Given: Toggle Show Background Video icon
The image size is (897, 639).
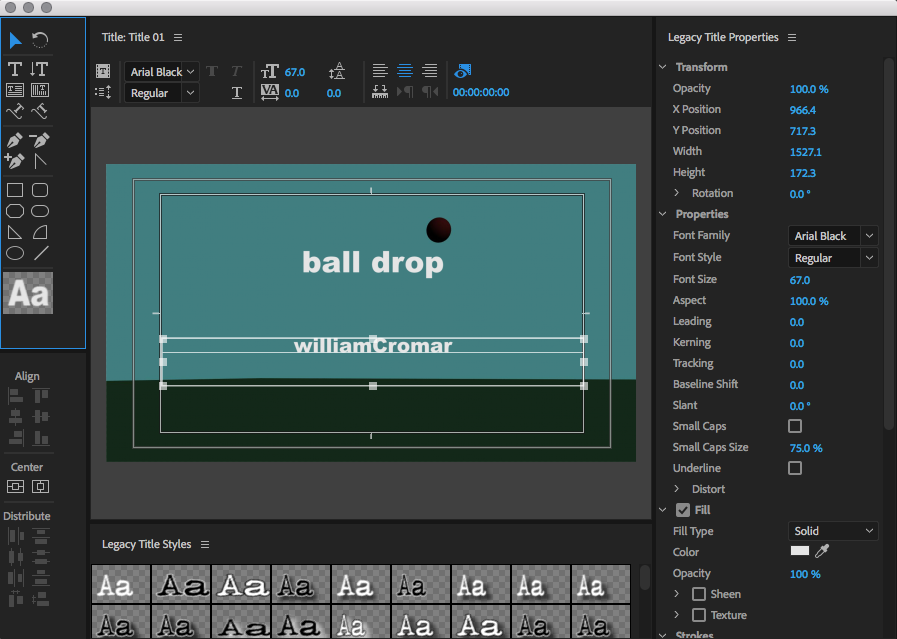Looking at the screenshot, I should (x=462, y=71).
